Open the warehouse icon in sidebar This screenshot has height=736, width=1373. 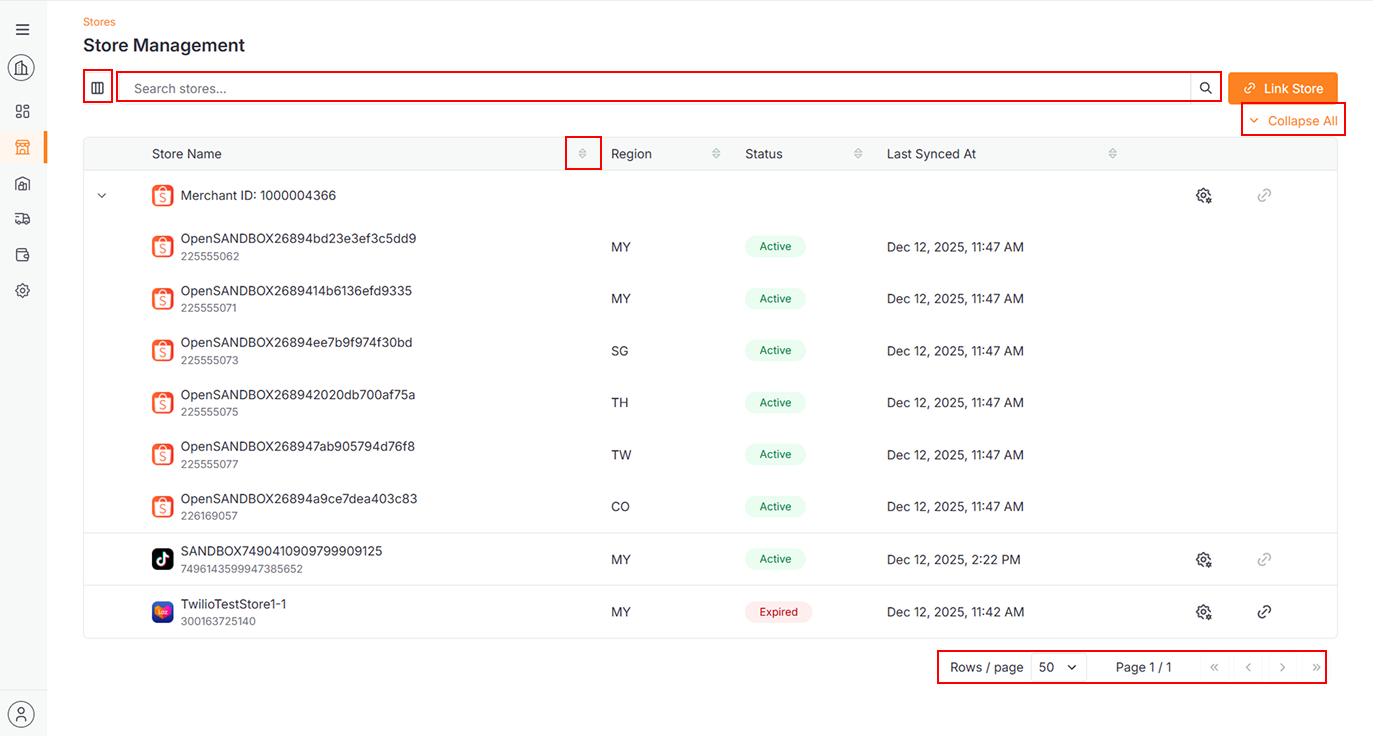tap(22, 184)
